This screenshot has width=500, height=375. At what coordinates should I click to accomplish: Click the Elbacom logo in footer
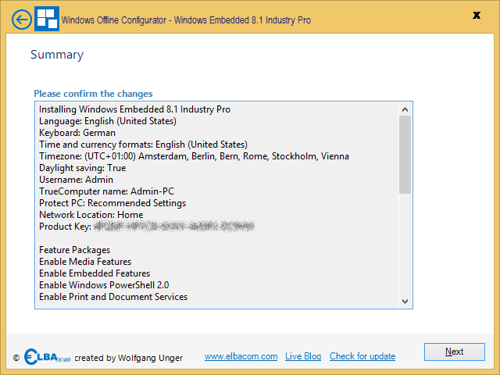pyautogui.click(x=47, y=357)
